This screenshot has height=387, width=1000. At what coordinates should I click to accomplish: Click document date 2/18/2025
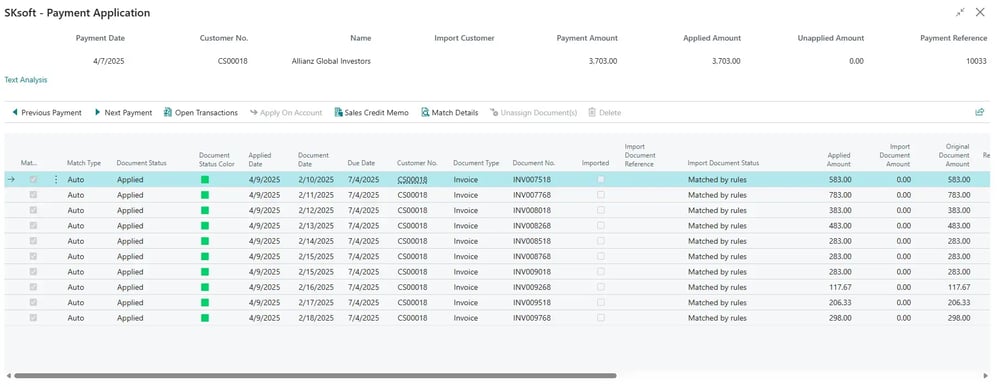[316, 318]
